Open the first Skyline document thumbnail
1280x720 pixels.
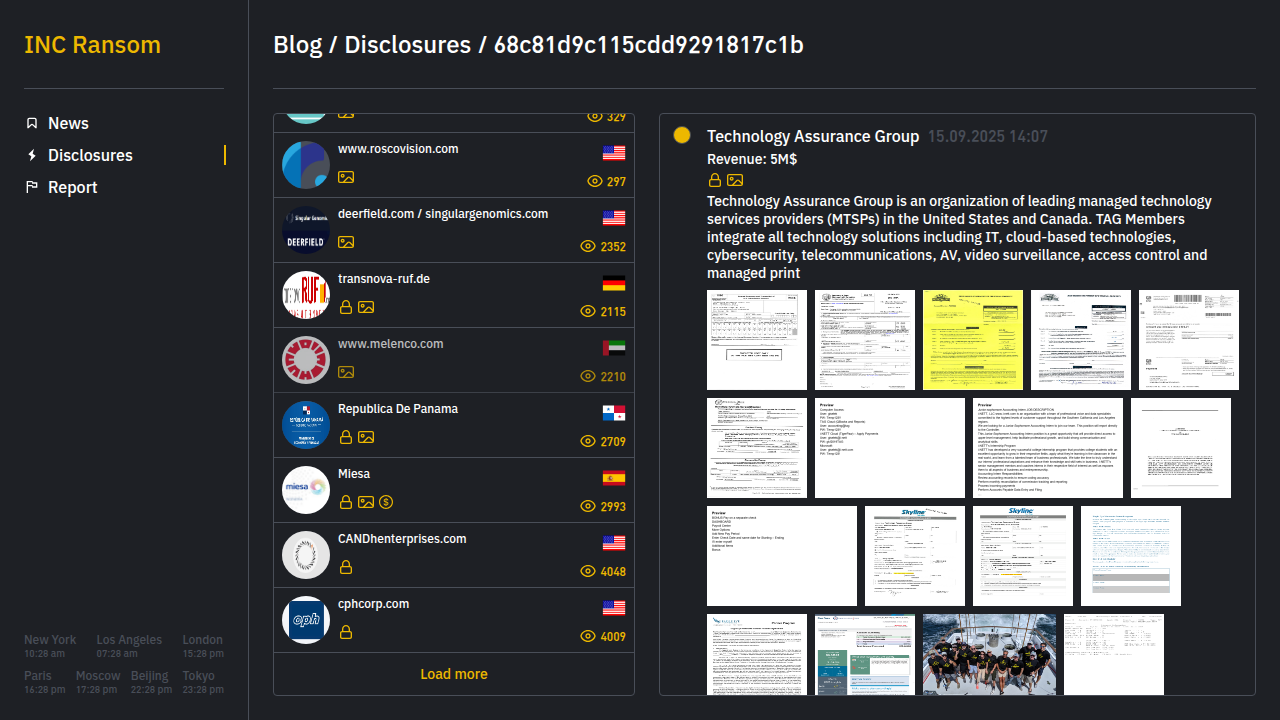click(x=915, y=556)
